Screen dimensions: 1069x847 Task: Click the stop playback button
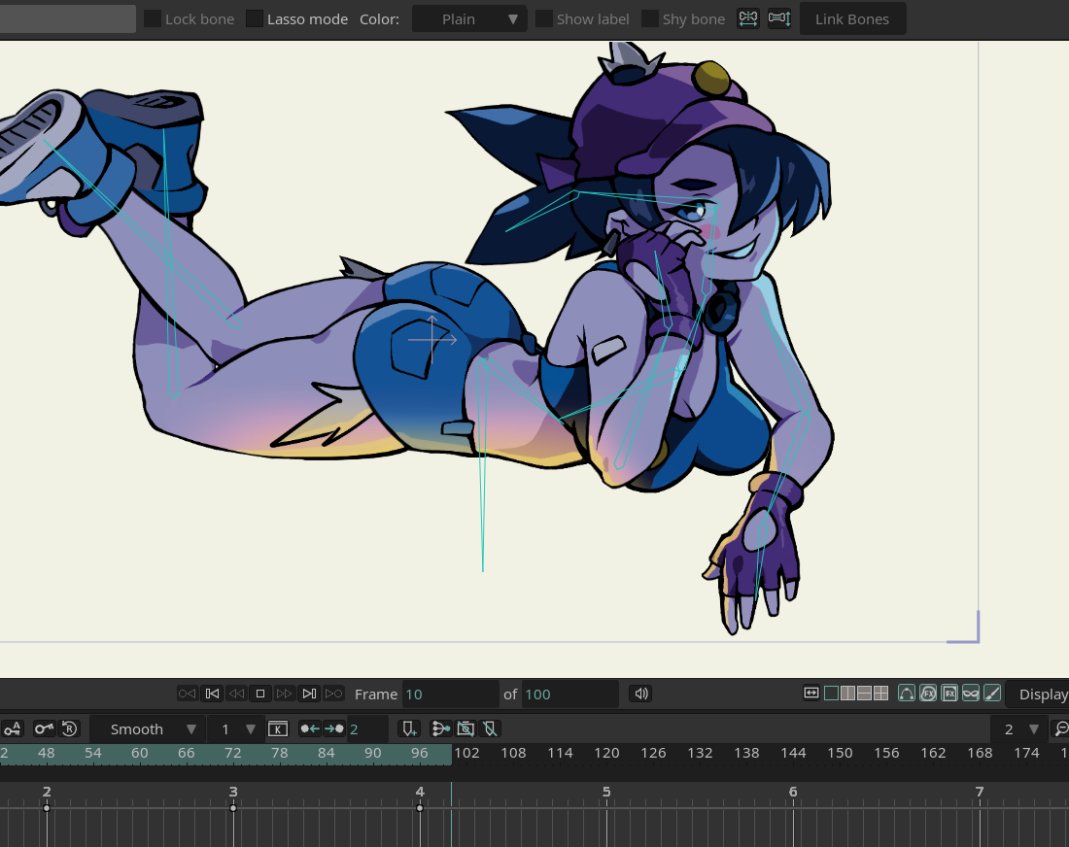tap(260, 694)
